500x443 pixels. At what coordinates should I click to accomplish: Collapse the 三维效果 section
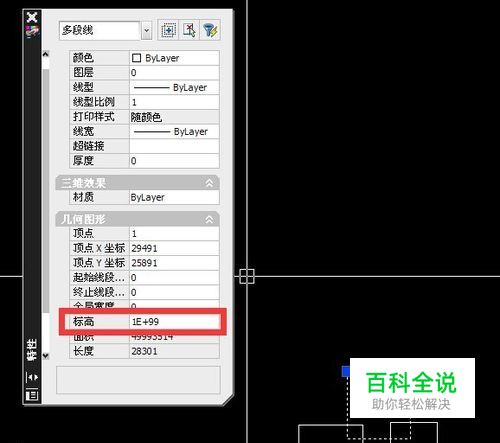point(209,183)
